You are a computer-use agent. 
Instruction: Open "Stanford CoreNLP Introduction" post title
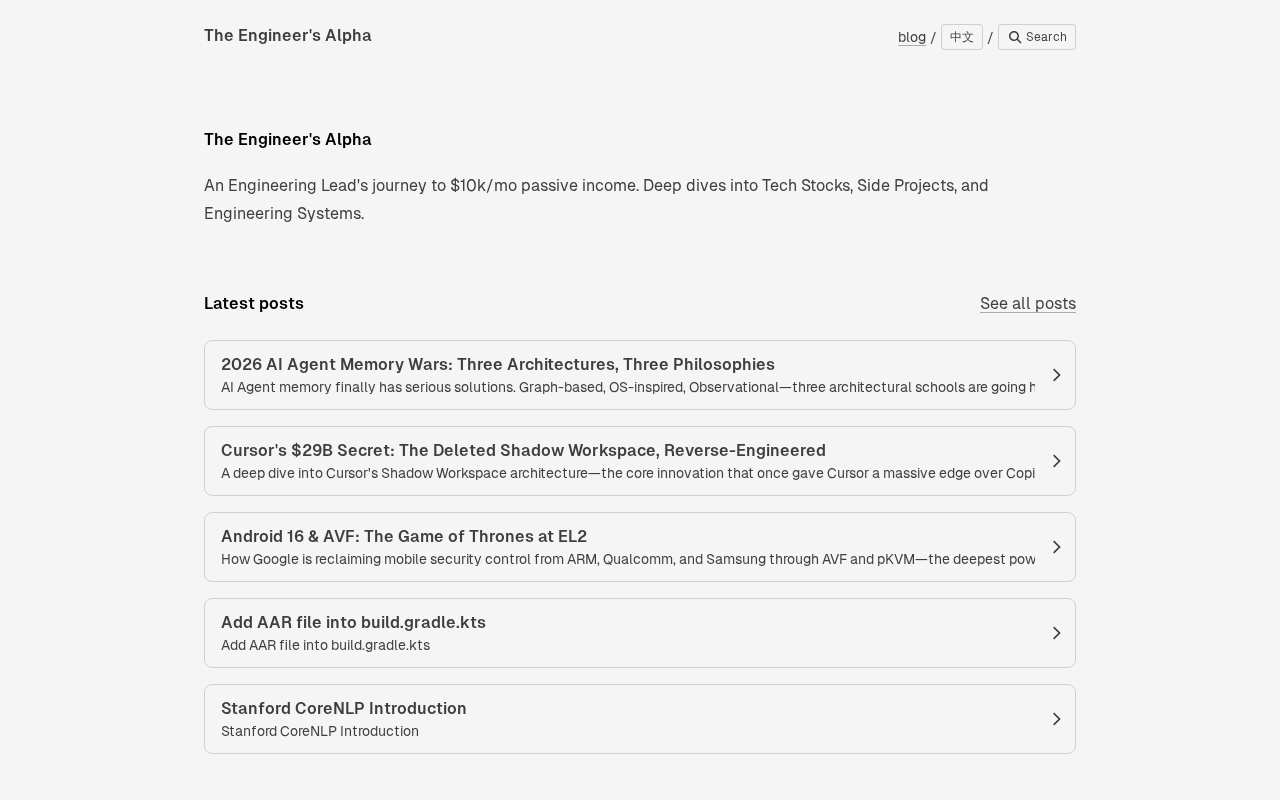[x=343, y=708]
